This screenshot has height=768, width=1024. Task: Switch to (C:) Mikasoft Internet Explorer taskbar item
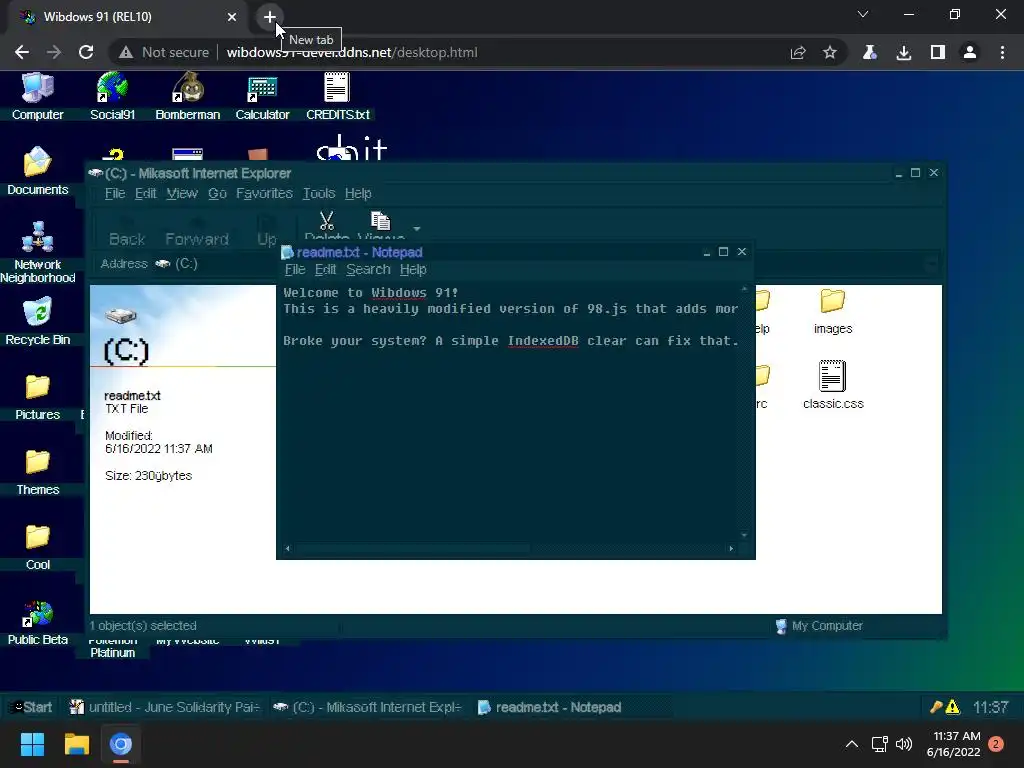pyautogui.click(x=367, y=707)
